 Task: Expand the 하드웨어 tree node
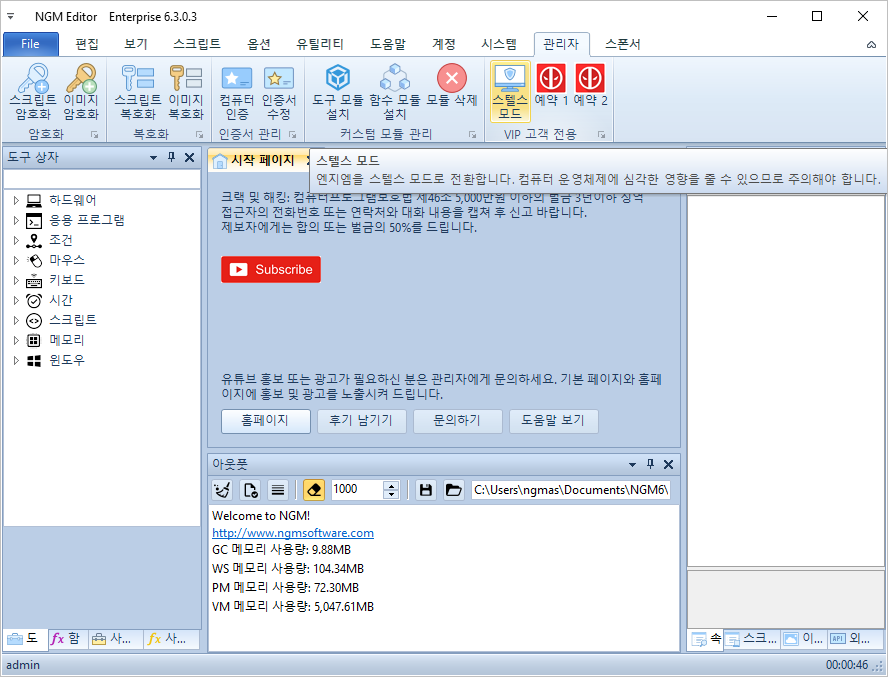click(x=16, y=200)
